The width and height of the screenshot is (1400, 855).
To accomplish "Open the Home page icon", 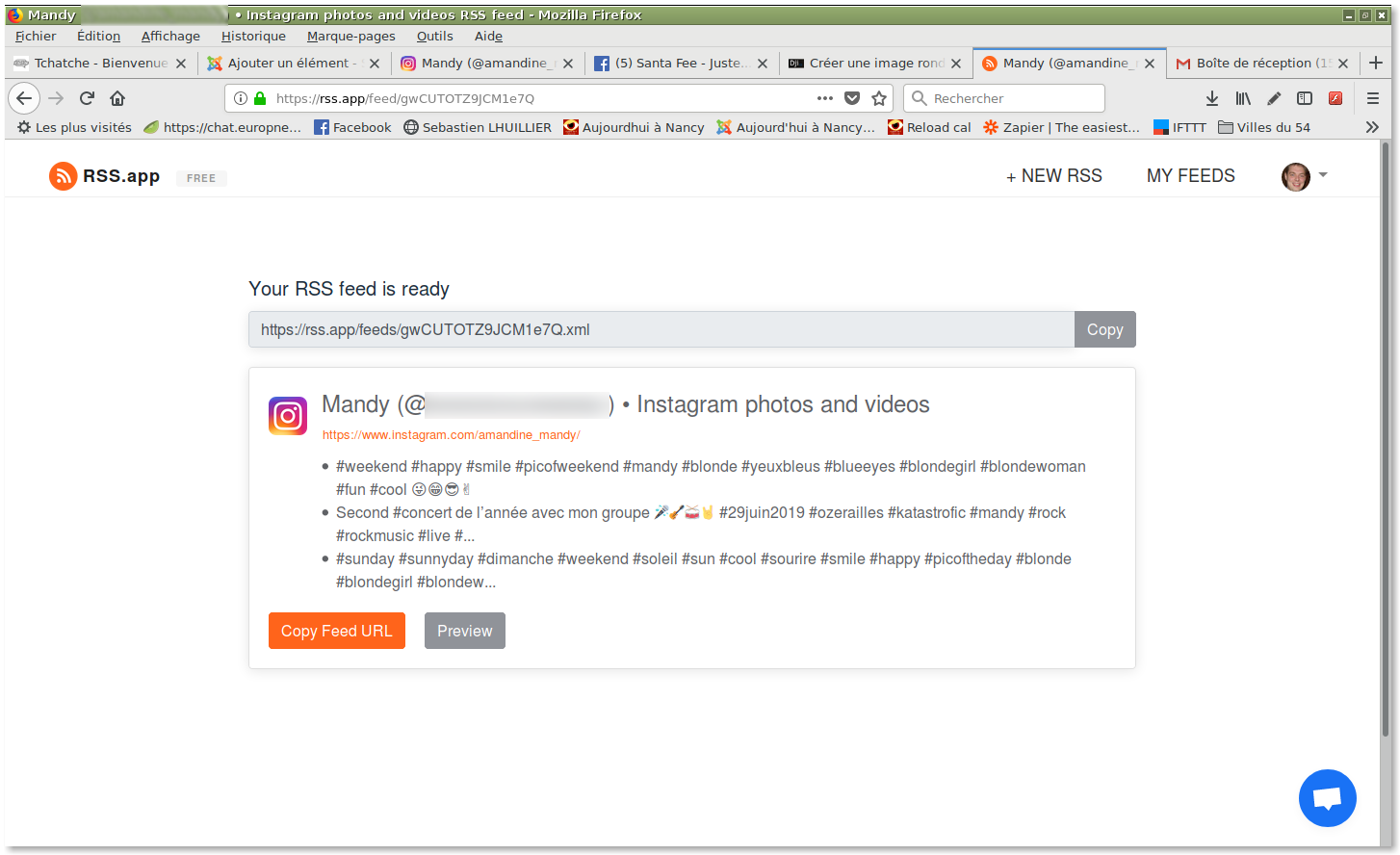I will [117, 98].
